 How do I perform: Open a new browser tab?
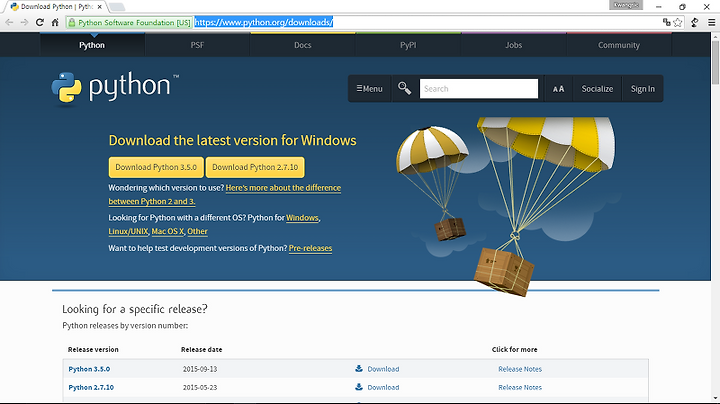pos(117,7)
